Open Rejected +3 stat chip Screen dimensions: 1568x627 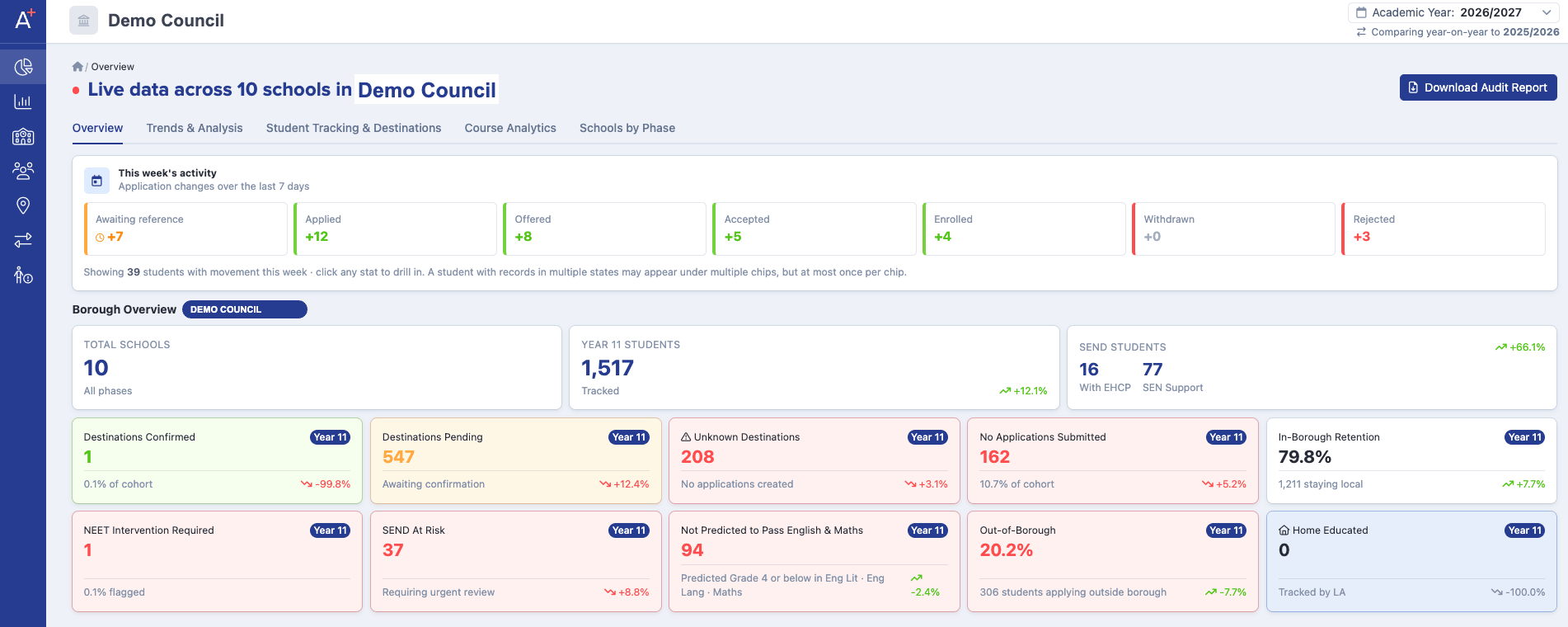[1444, 229]
